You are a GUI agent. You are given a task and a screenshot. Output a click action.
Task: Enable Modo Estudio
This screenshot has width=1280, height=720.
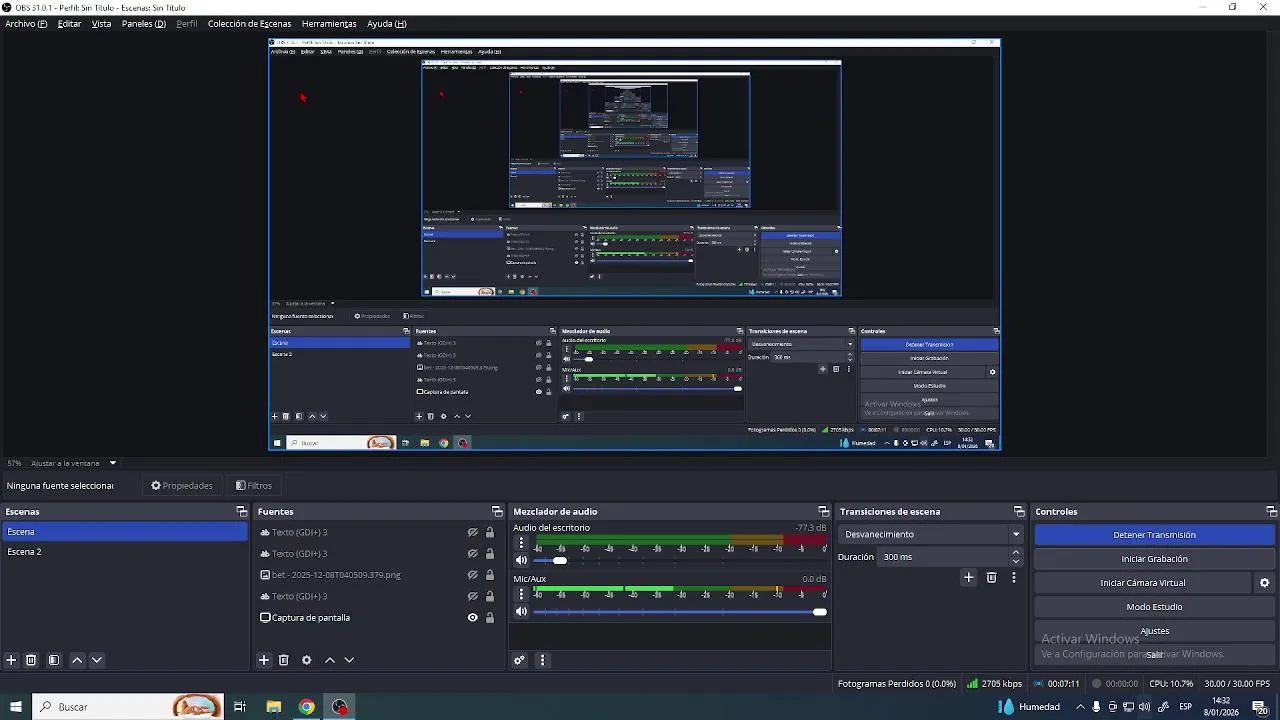click(1154, 607)
